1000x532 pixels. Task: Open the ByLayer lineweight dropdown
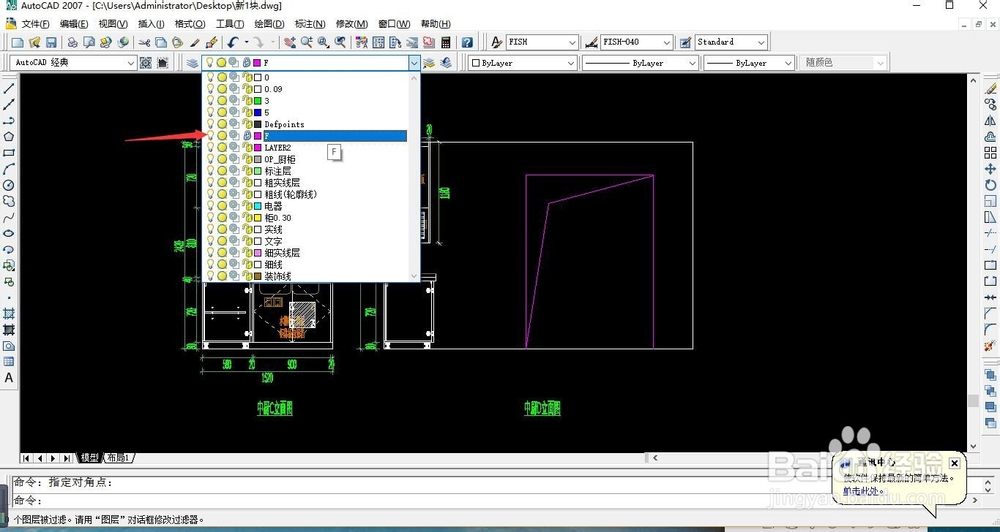point(788,63)
